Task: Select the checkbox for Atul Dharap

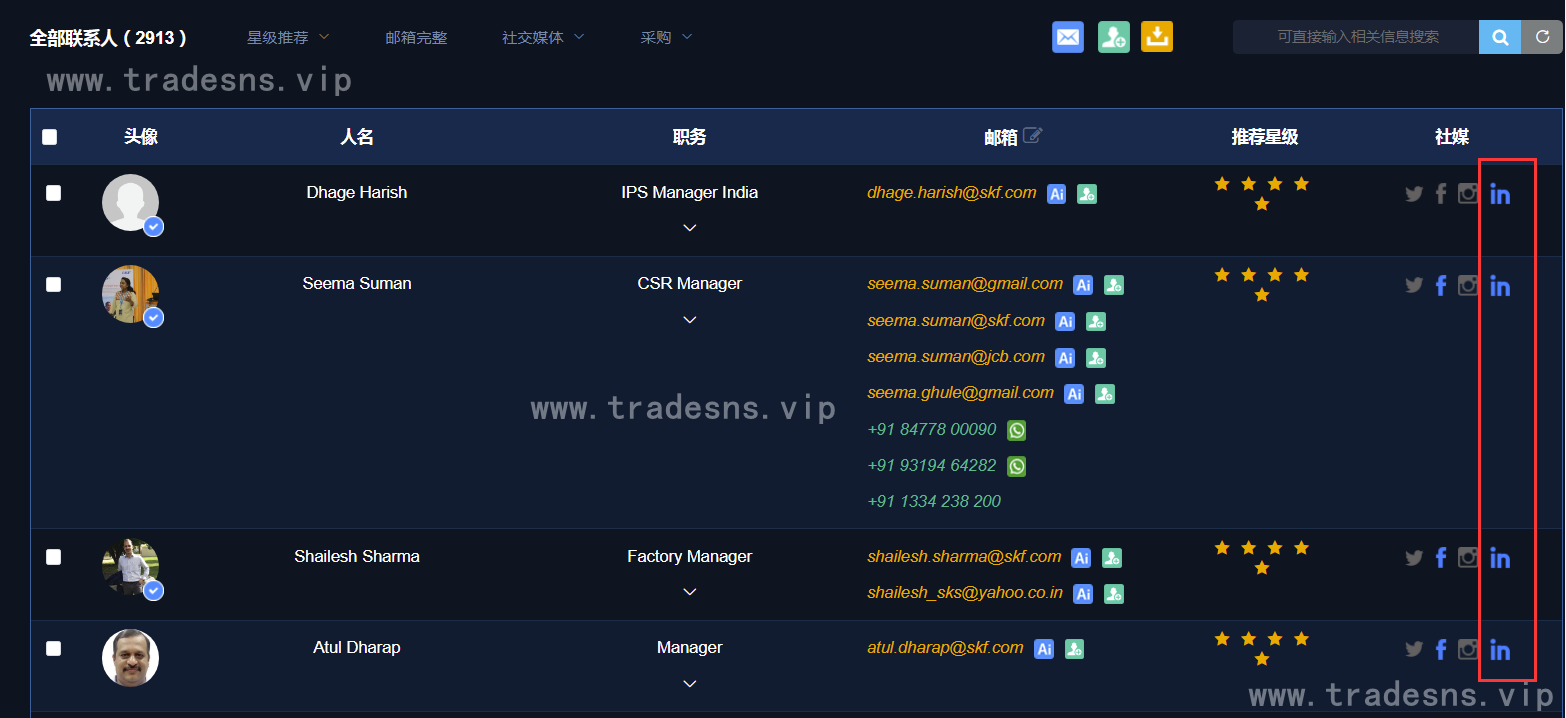Action: point(54,649)
